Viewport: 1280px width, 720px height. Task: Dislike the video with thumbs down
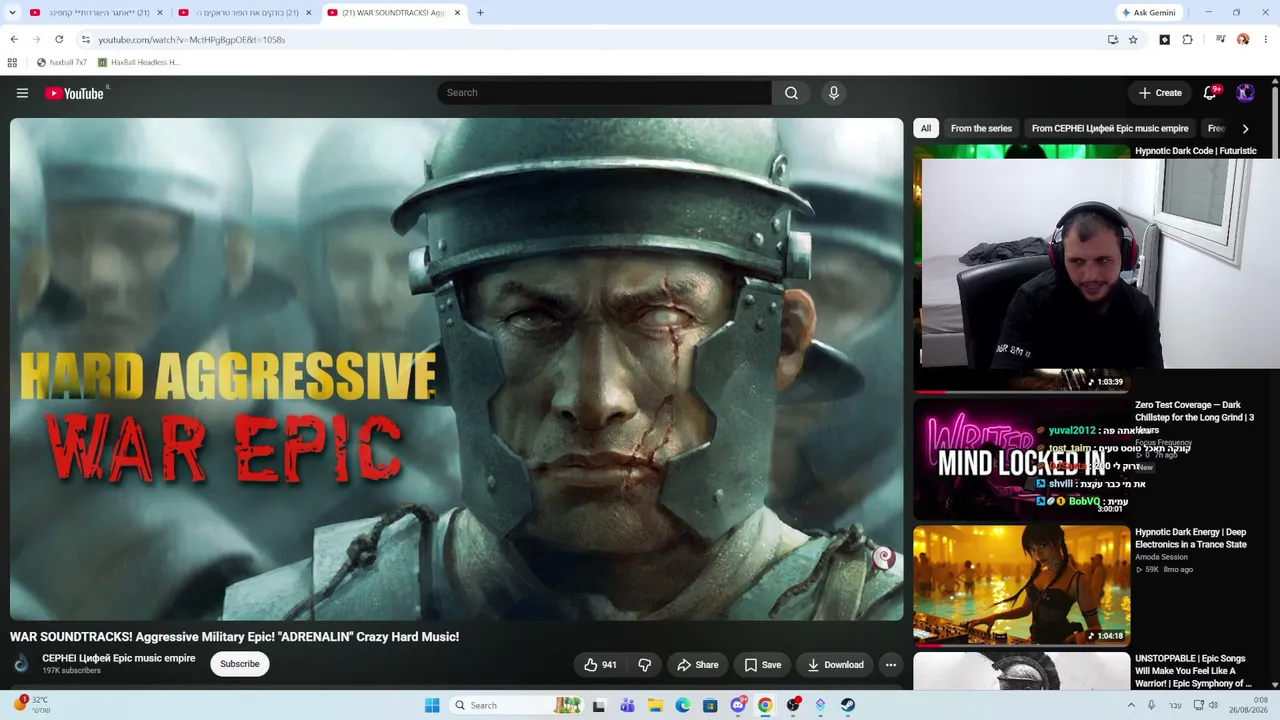point(645,665)
